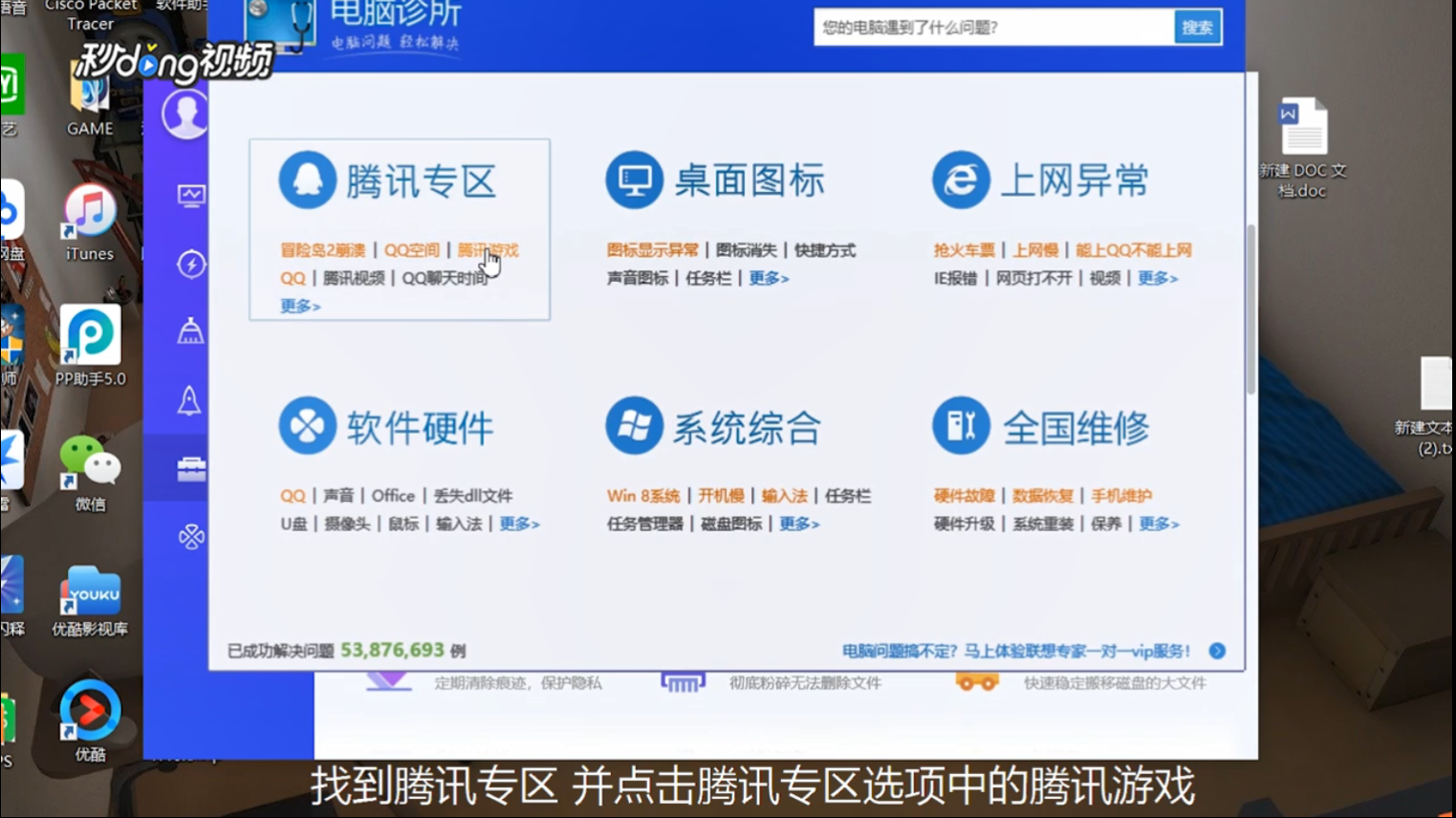
Task: Click the vertical scrollbar of 电脑诊所
Action: click(x=1250, y=309)
